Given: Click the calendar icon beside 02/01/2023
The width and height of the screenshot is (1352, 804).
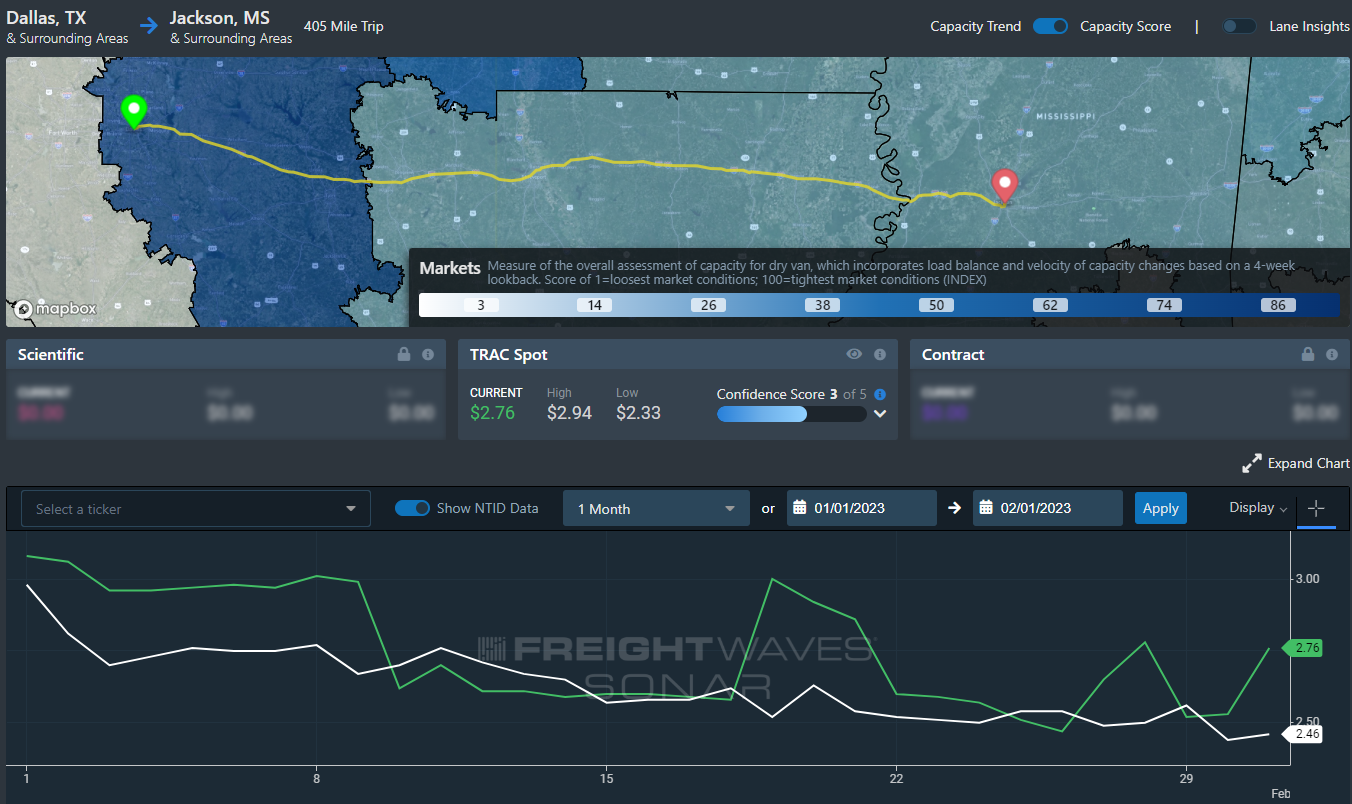Looking at the screenshot, I should point(986,508).
